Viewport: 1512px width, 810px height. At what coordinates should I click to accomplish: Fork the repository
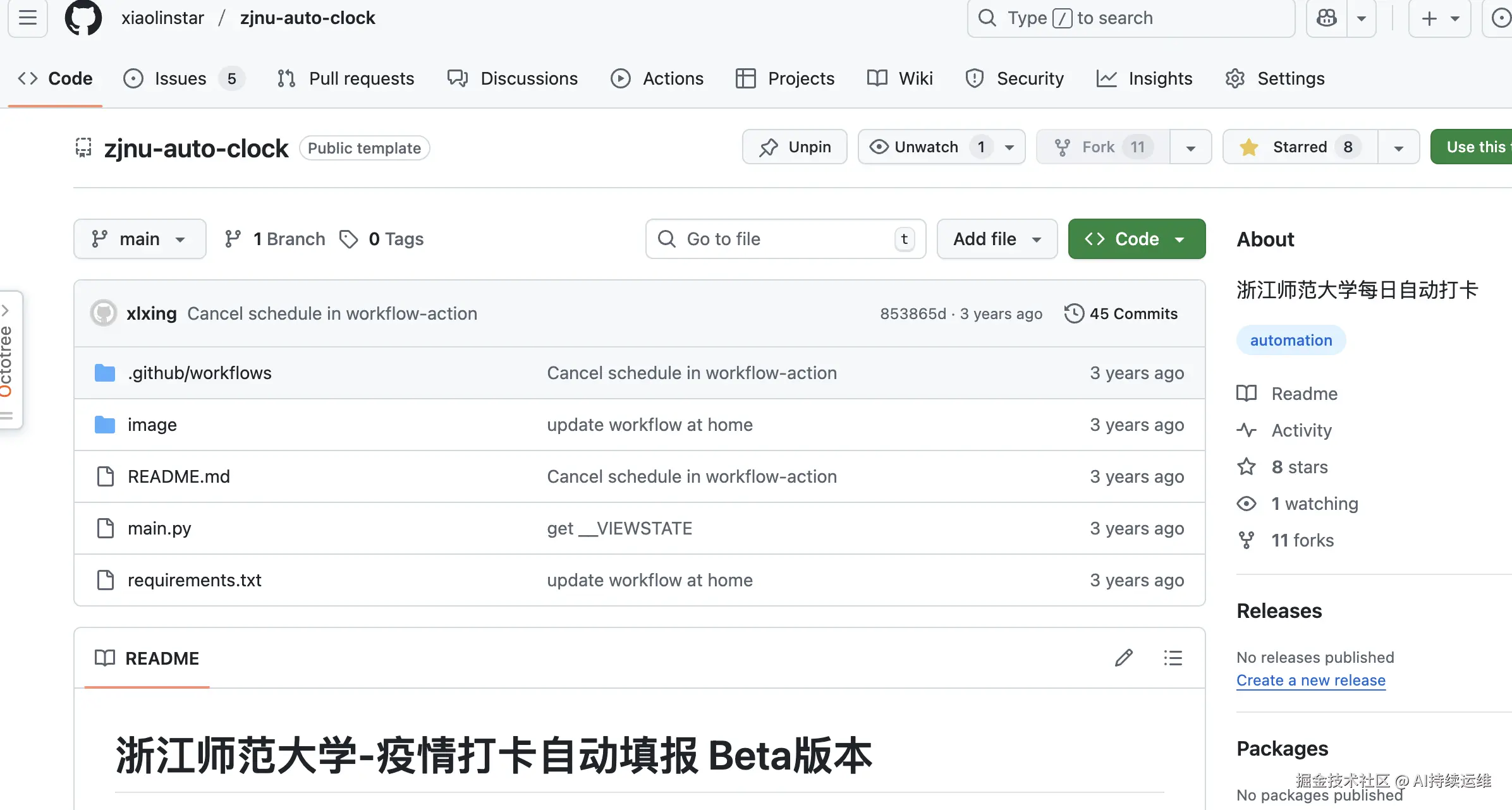(x=1103, y=147)
